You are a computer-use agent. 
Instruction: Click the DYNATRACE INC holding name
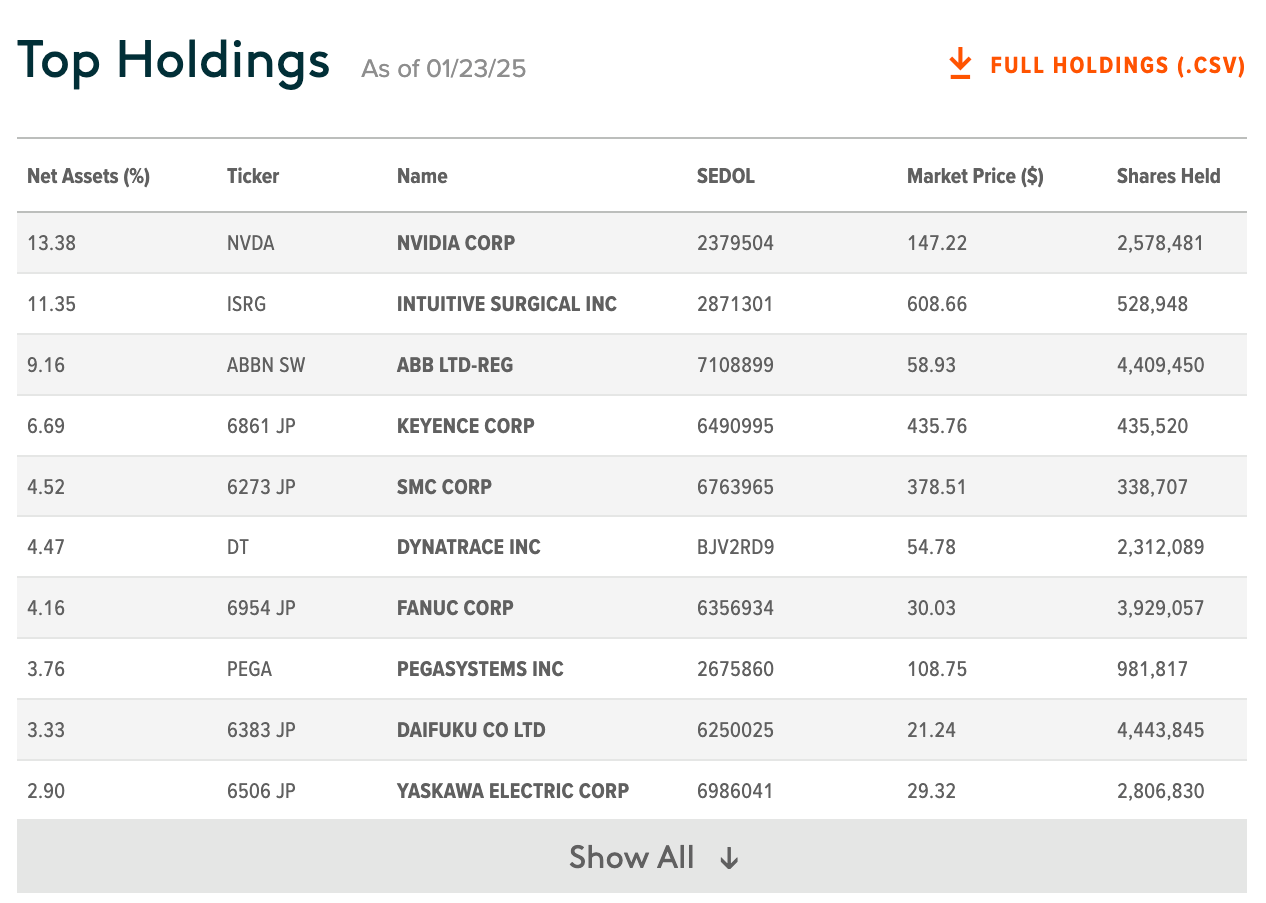[x=469, y=547]
